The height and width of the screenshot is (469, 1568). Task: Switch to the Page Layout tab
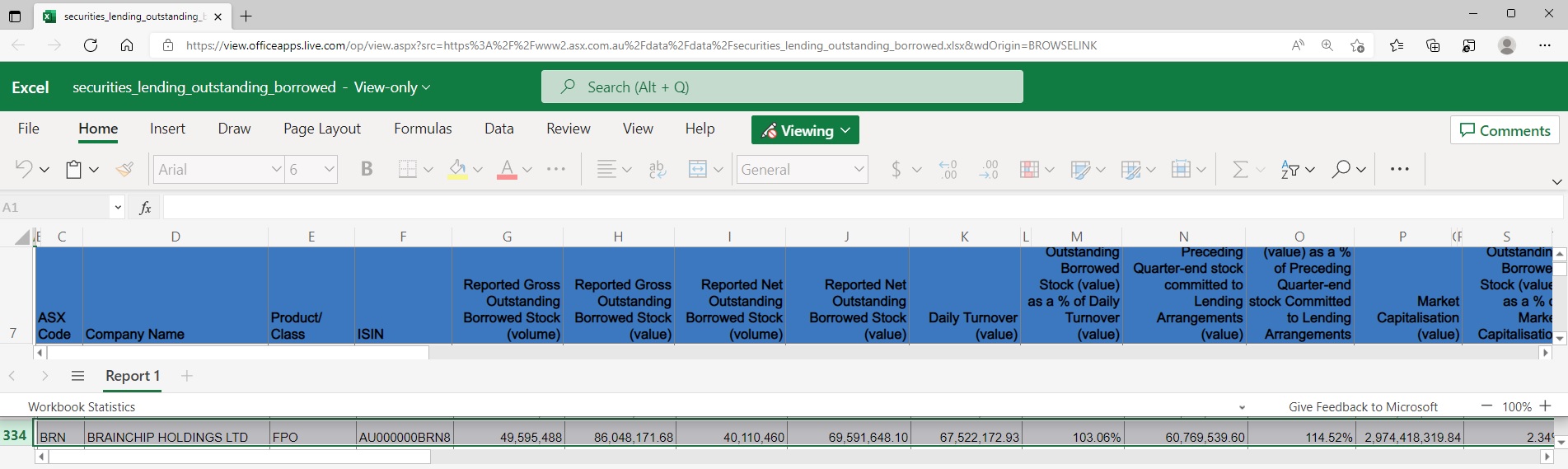click(x=321, y=129)
